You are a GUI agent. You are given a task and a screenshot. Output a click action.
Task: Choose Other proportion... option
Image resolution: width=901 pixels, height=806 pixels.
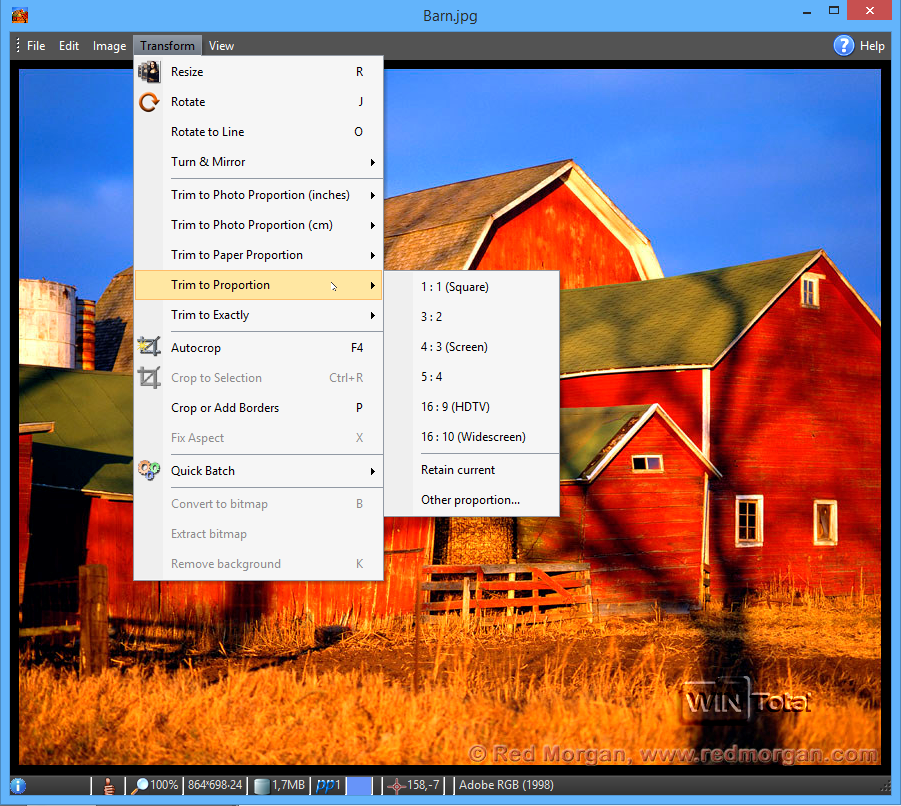click(x=470, y=500)
